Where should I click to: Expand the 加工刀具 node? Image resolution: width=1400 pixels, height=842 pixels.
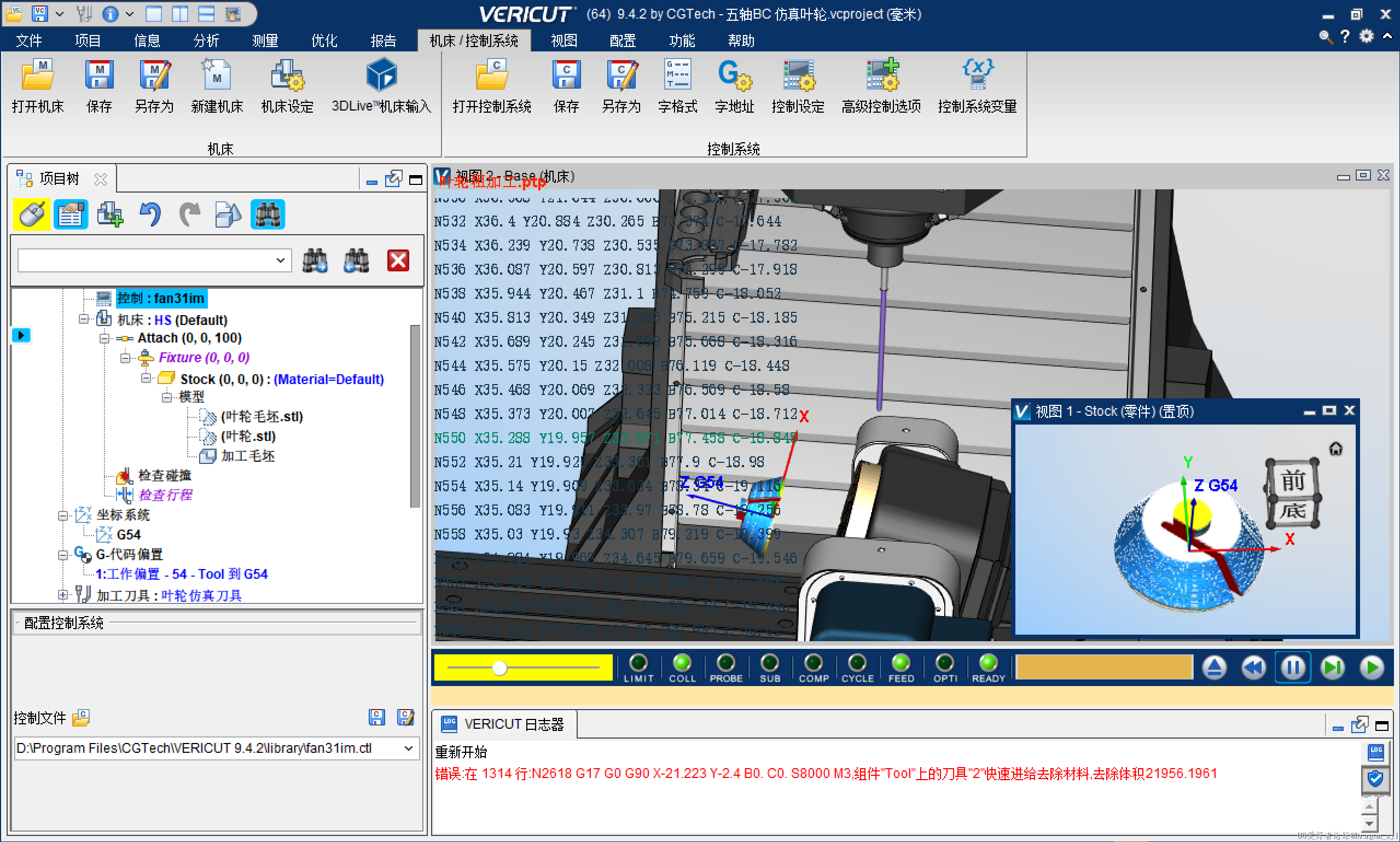click(63, 595)
